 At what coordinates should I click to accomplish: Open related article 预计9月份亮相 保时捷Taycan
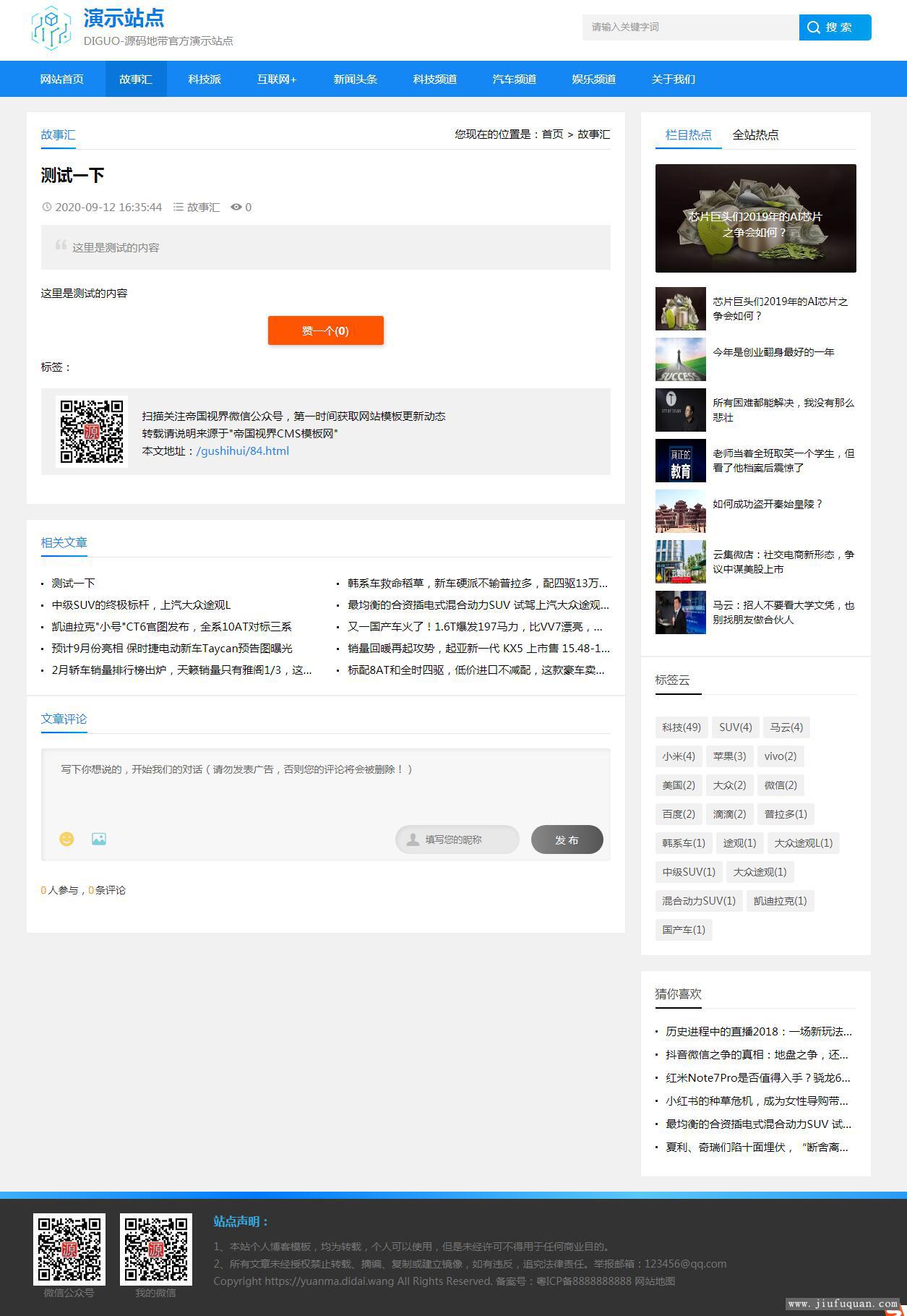(x=172, y=648)
